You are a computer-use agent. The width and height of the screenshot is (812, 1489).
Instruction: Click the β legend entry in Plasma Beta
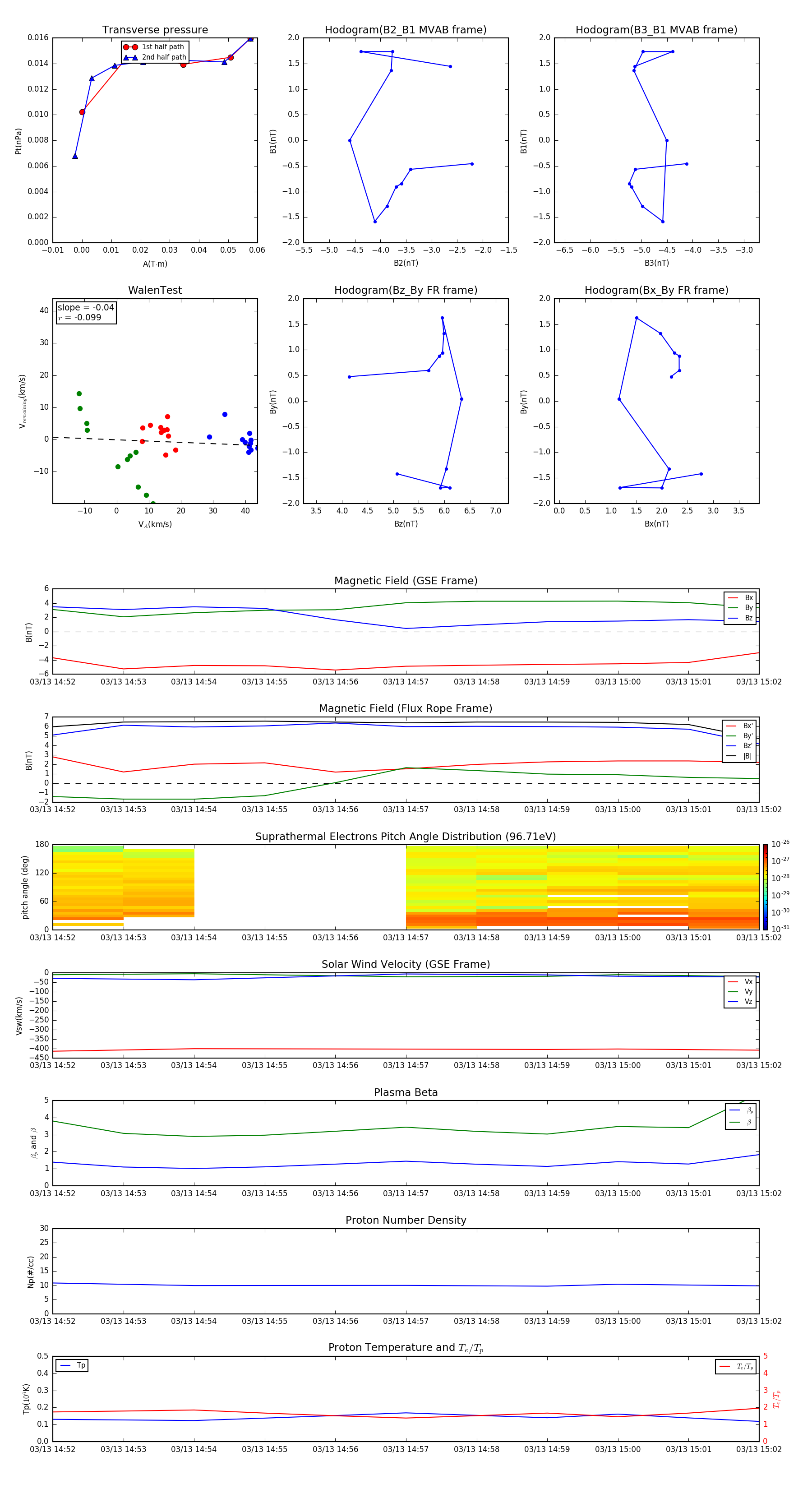coord(741,1122)
